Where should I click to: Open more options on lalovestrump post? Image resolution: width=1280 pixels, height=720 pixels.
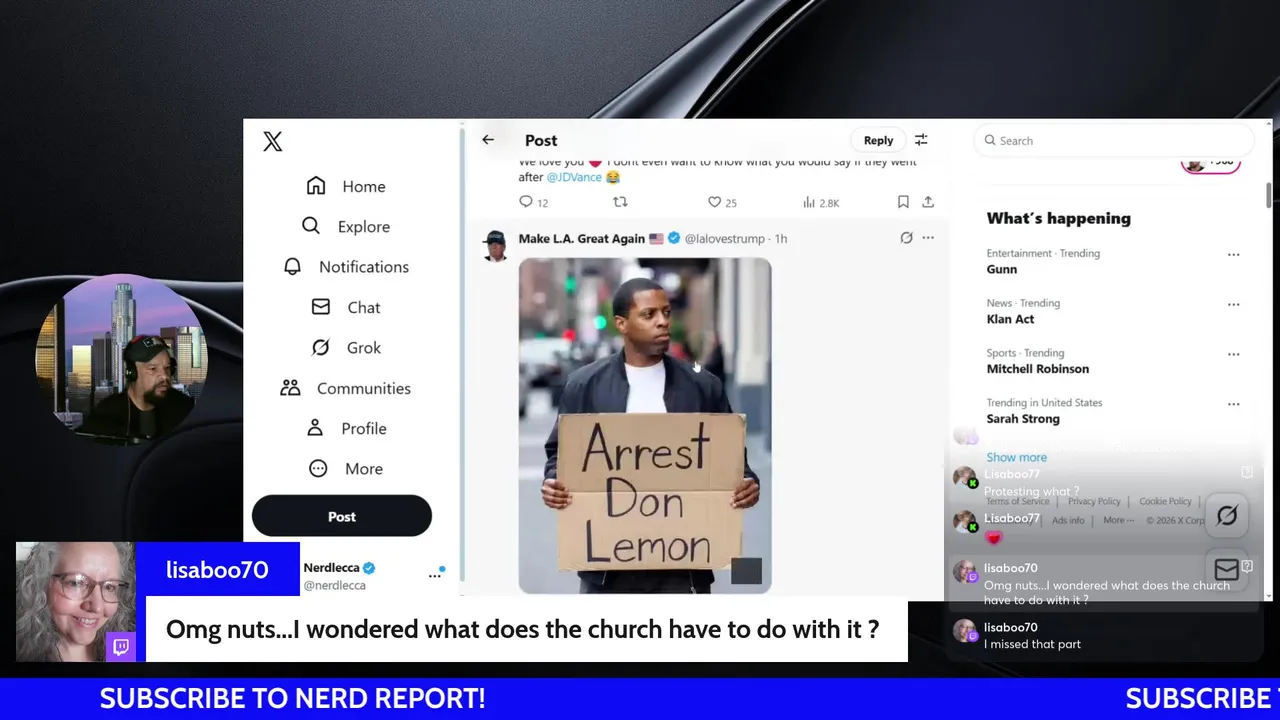click(x=928, y=238)
